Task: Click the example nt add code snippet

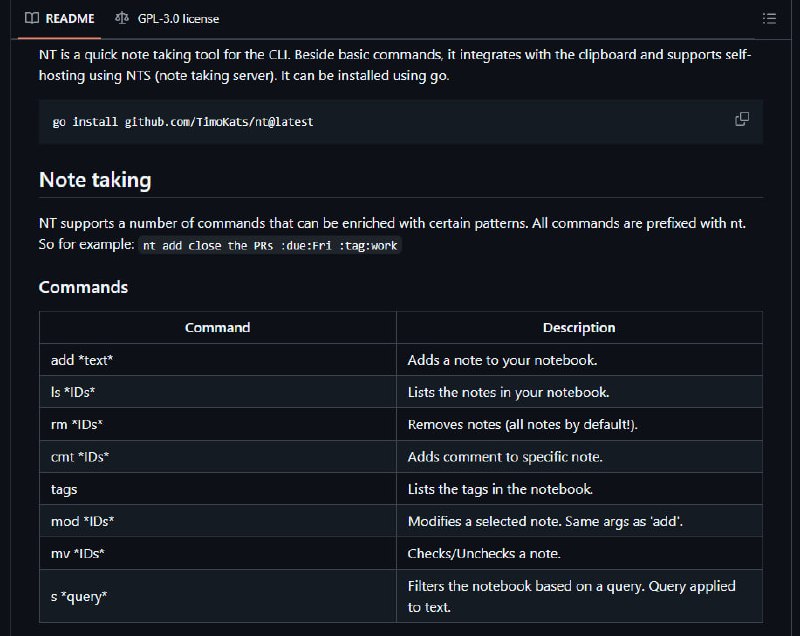Action: pos(270,245)
